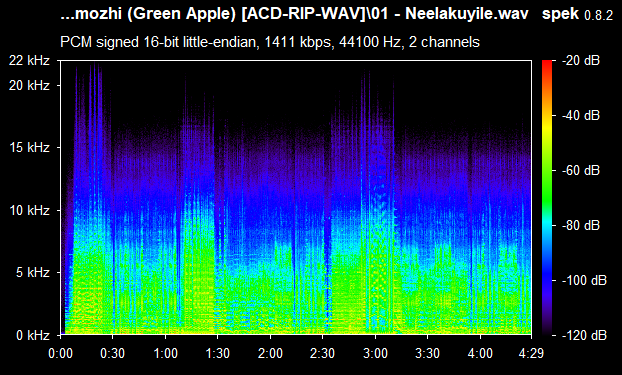Click the 15 kHz frequency label
Viewport: 622px width, 375px height.
(30, 148)
